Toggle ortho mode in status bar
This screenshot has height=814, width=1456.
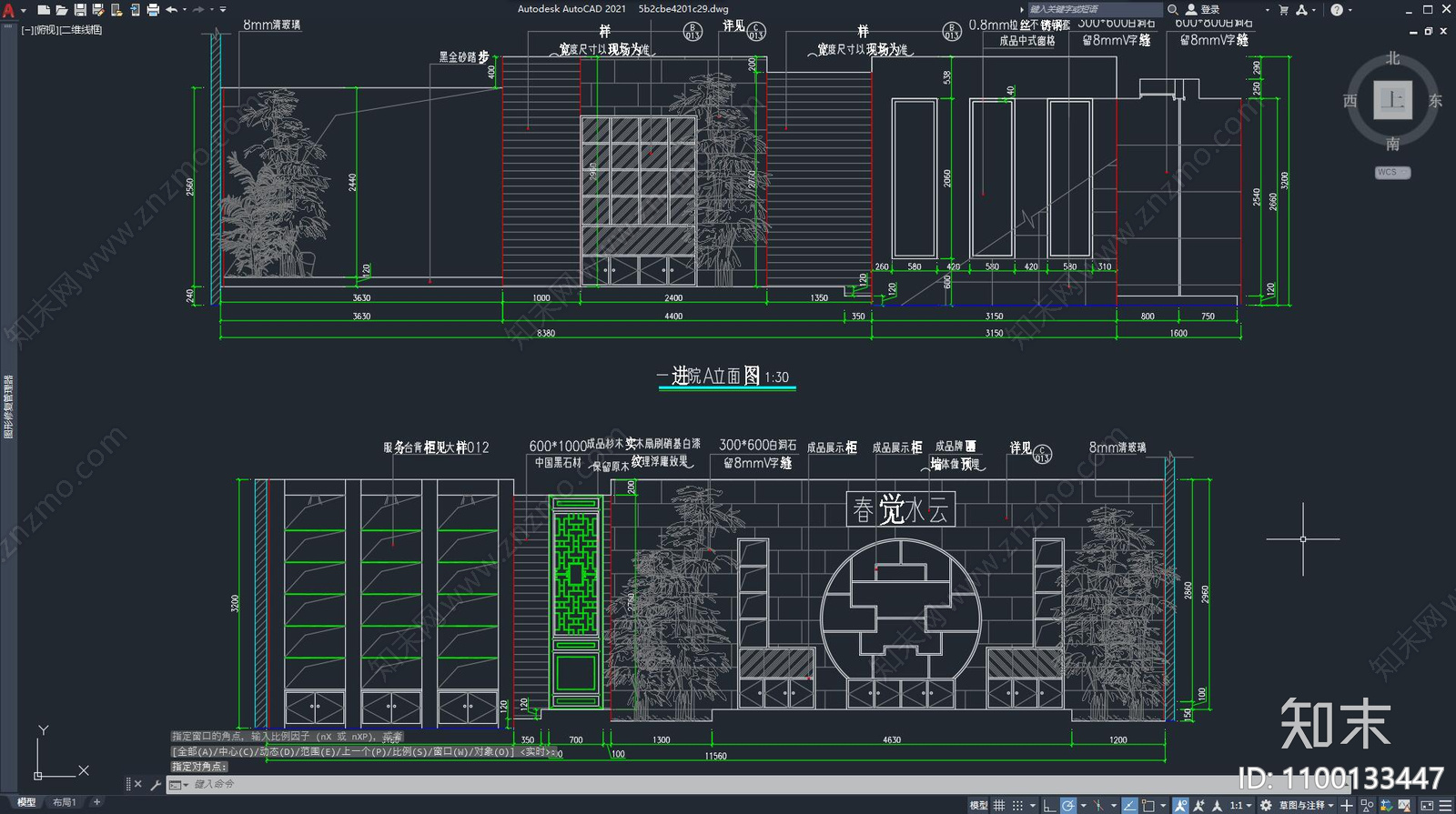point(1049,805)
